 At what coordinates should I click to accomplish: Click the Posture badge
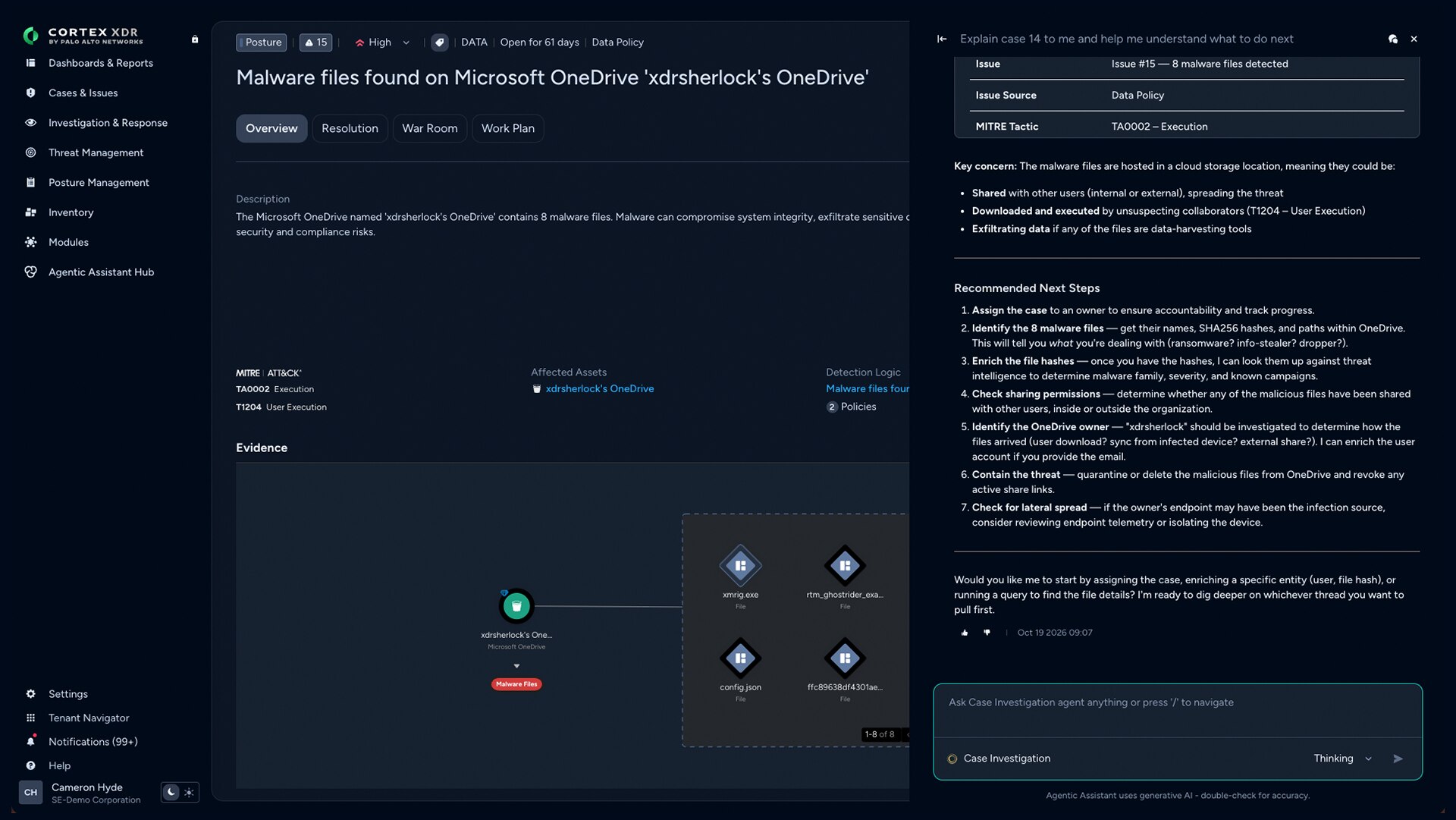pos(262,42)
